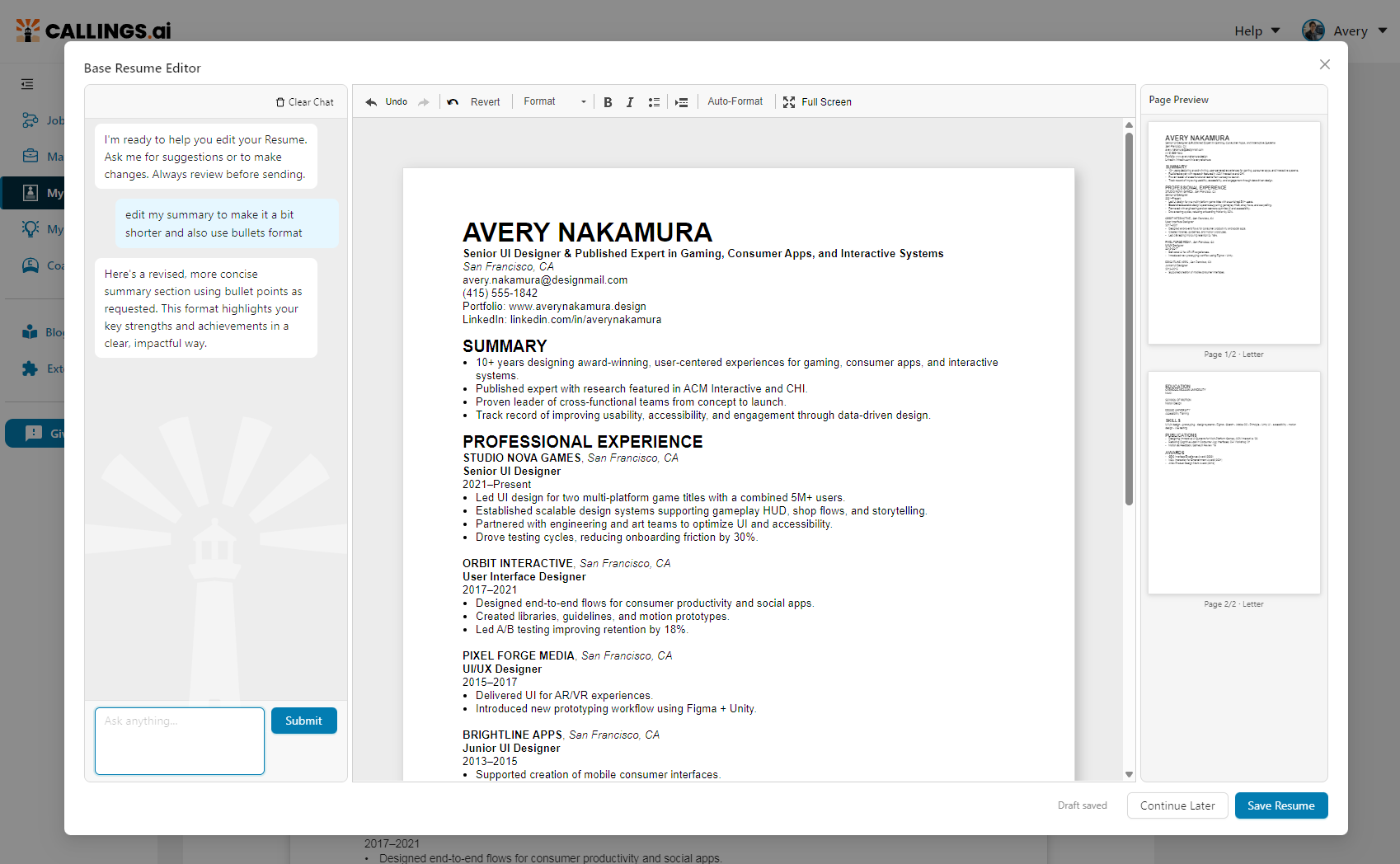This screenshot has height=864, width=1400.
Task: Open the Format dropdown
Action: click(x=552, y=101)
